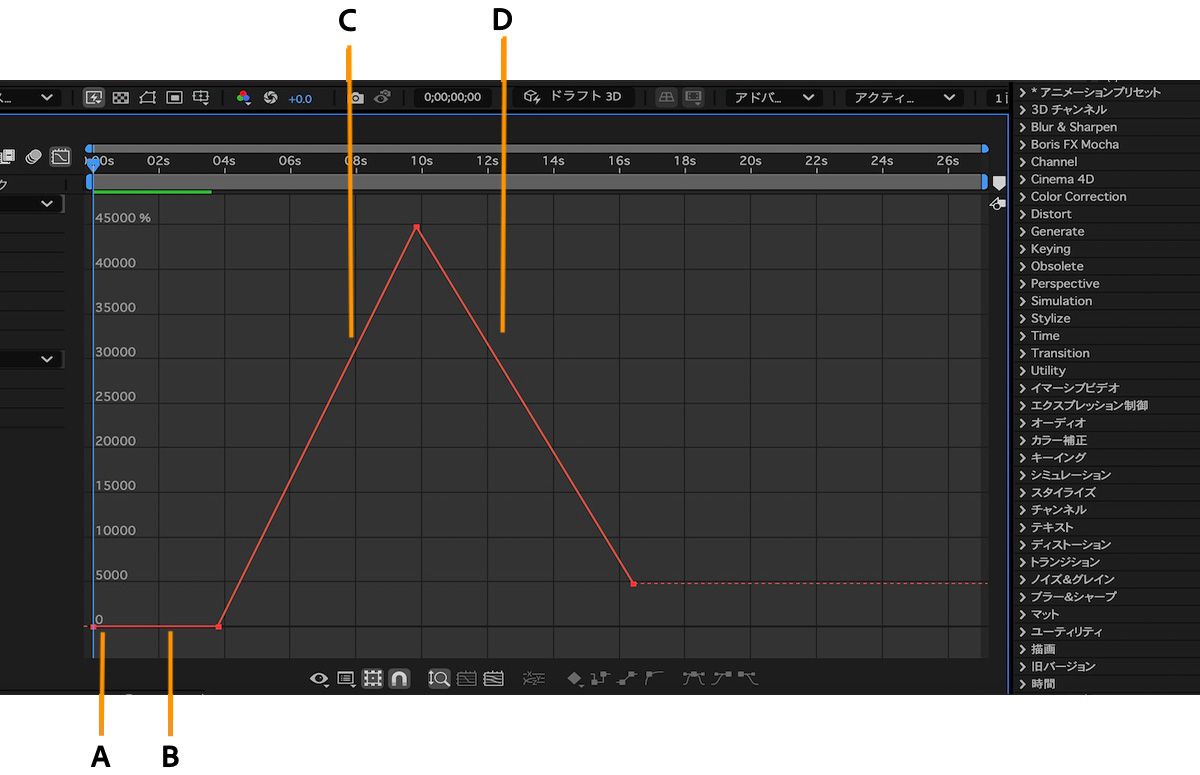1200x775 pixels.
Task: Convert selected keyframes to Auto Bezier icon
Action: click(655, 679)
